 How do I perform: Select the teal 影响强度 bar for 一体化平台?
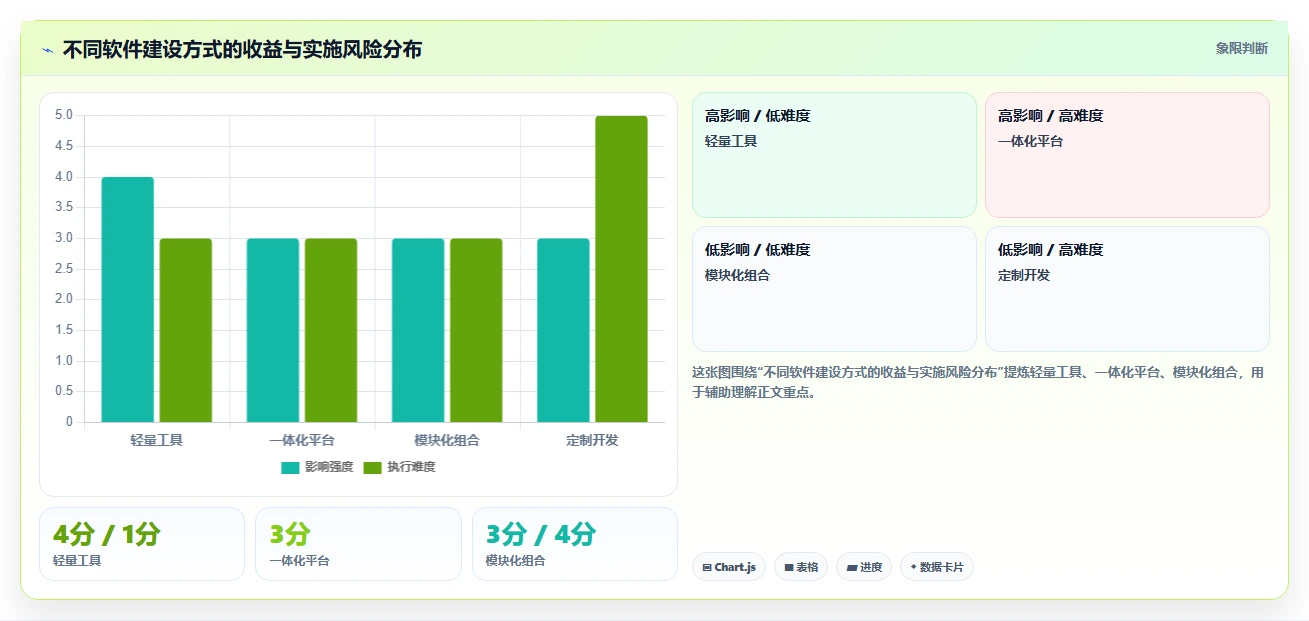[273, 330]
